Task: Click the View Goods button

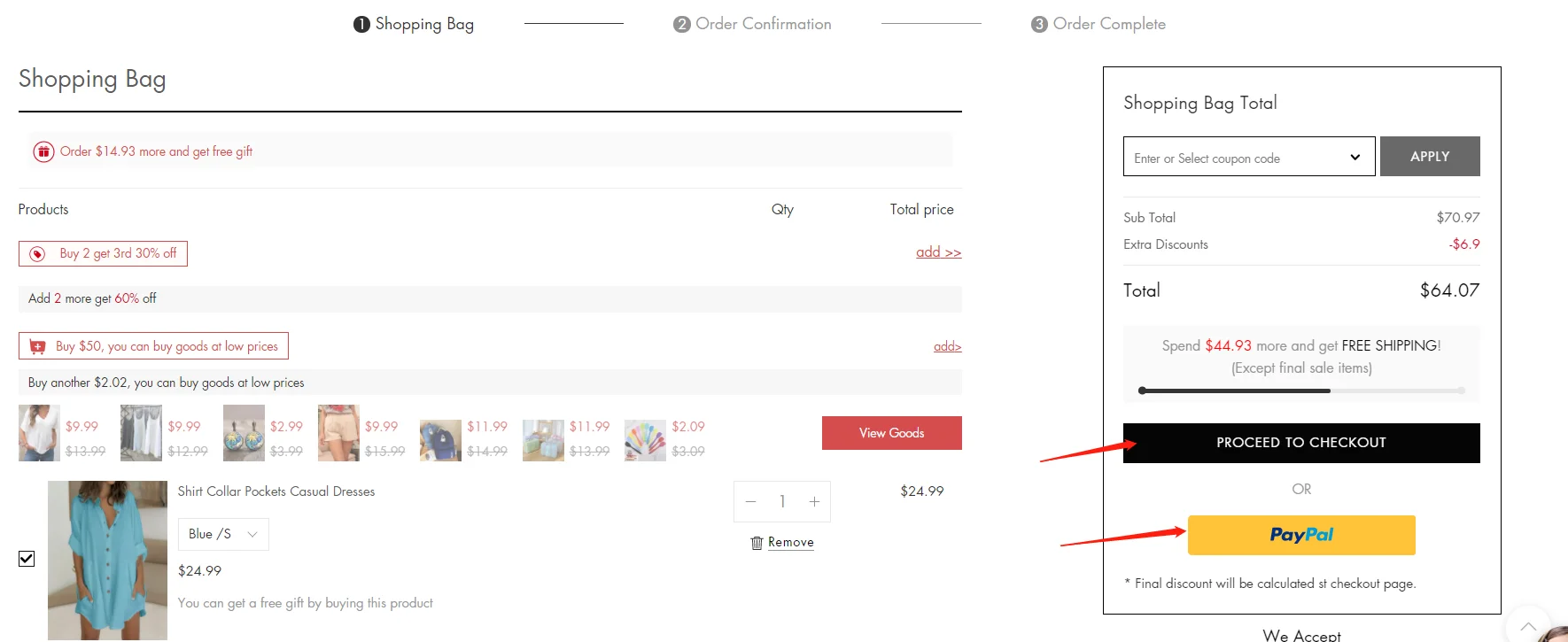Action: pyautogui.click(x=891, y=433)
